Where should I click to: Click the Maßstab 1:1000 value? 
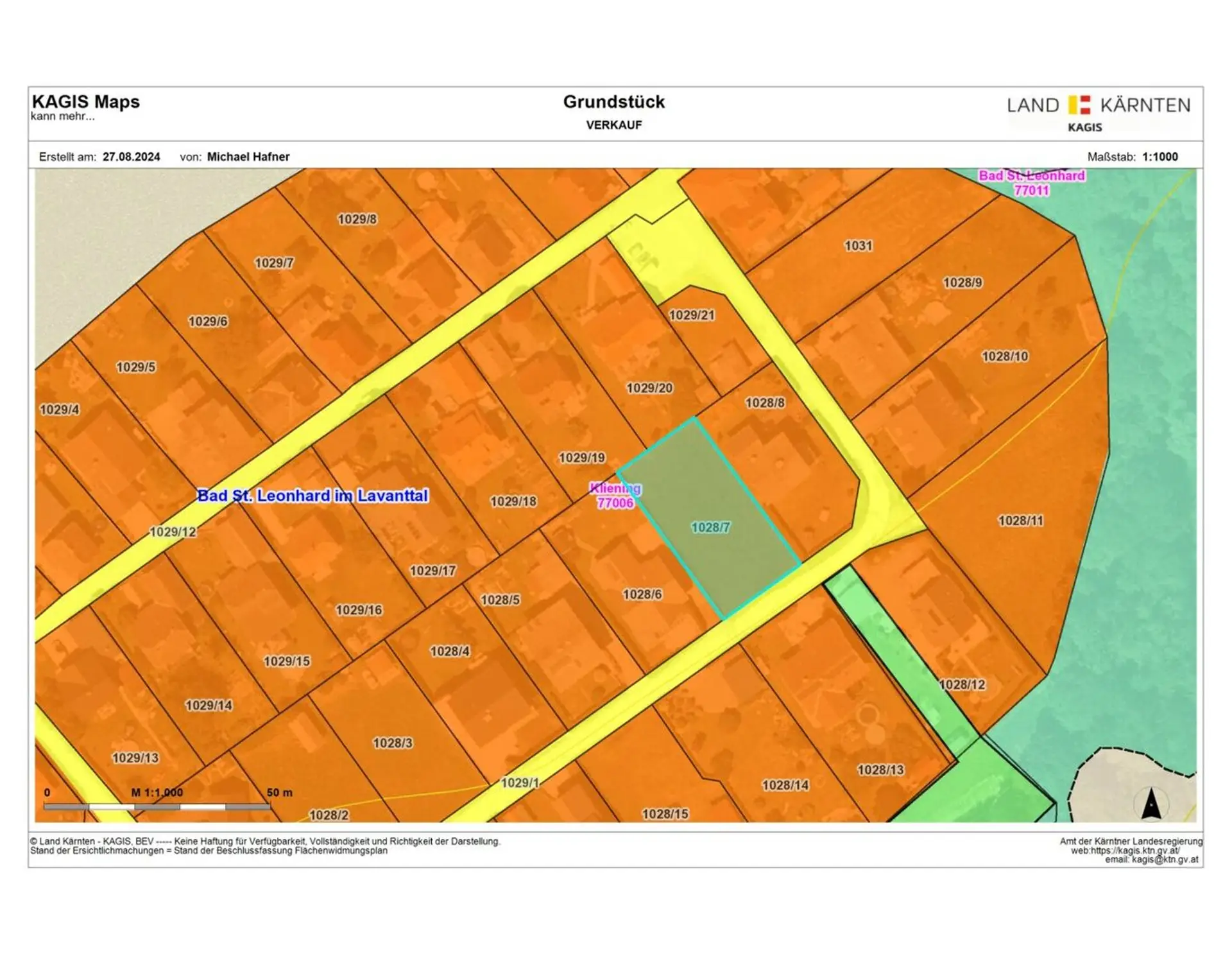(1159, 157)
